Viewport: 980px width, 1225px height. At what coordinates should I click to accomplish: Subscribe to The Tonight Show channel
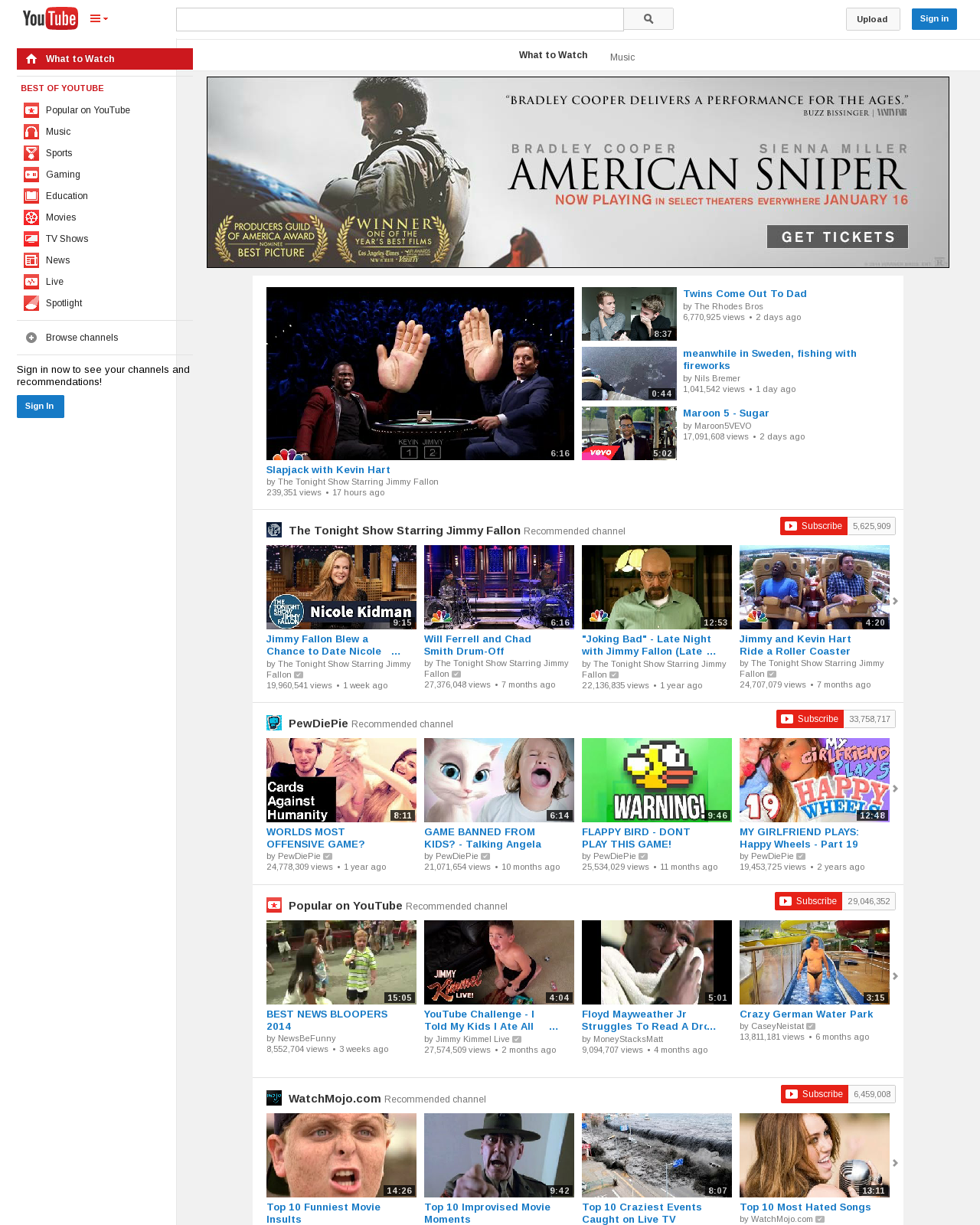tap(814, 526)
